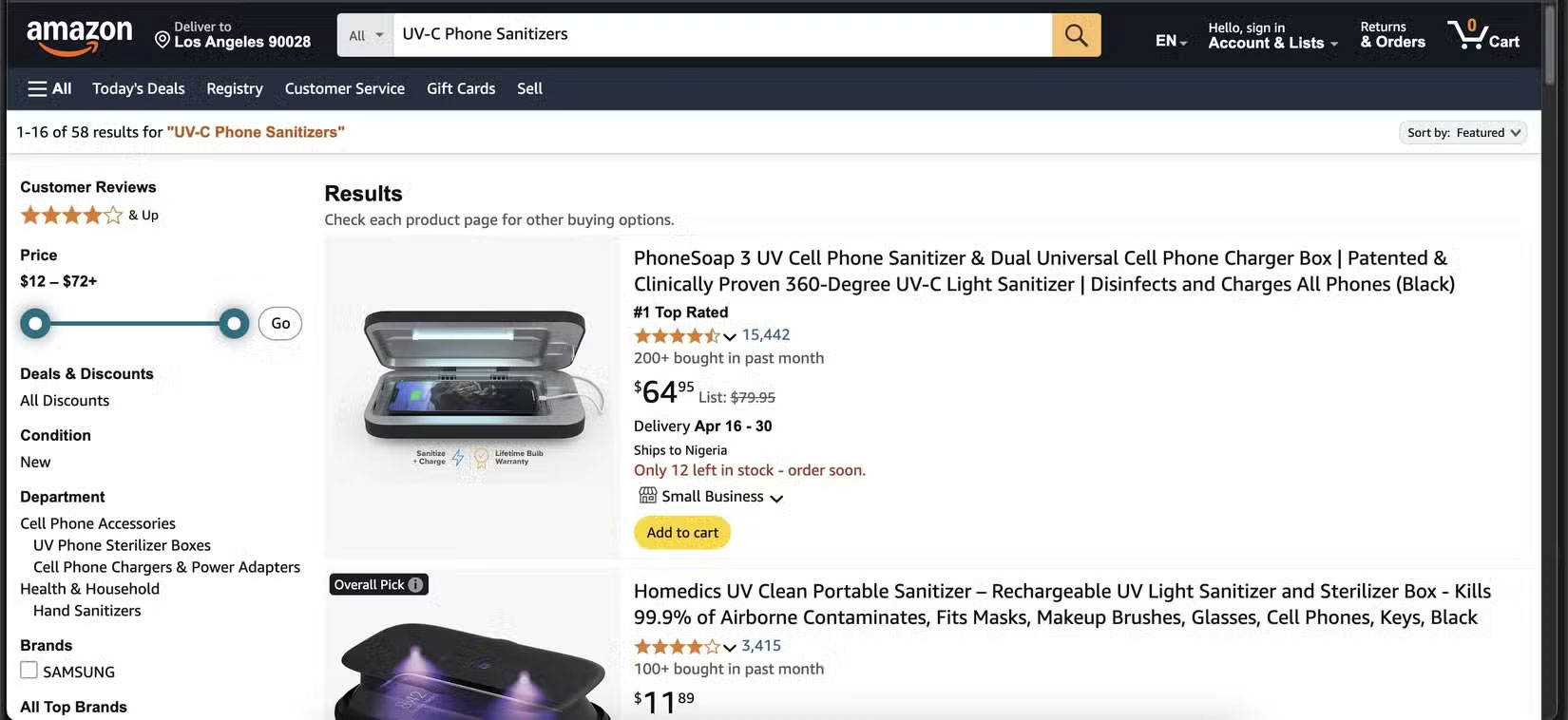The width and height of the screenshot is (1568, 720).
Task: Click the star rating on the PhoneSoap listing
Action: [x=677, y=335]
